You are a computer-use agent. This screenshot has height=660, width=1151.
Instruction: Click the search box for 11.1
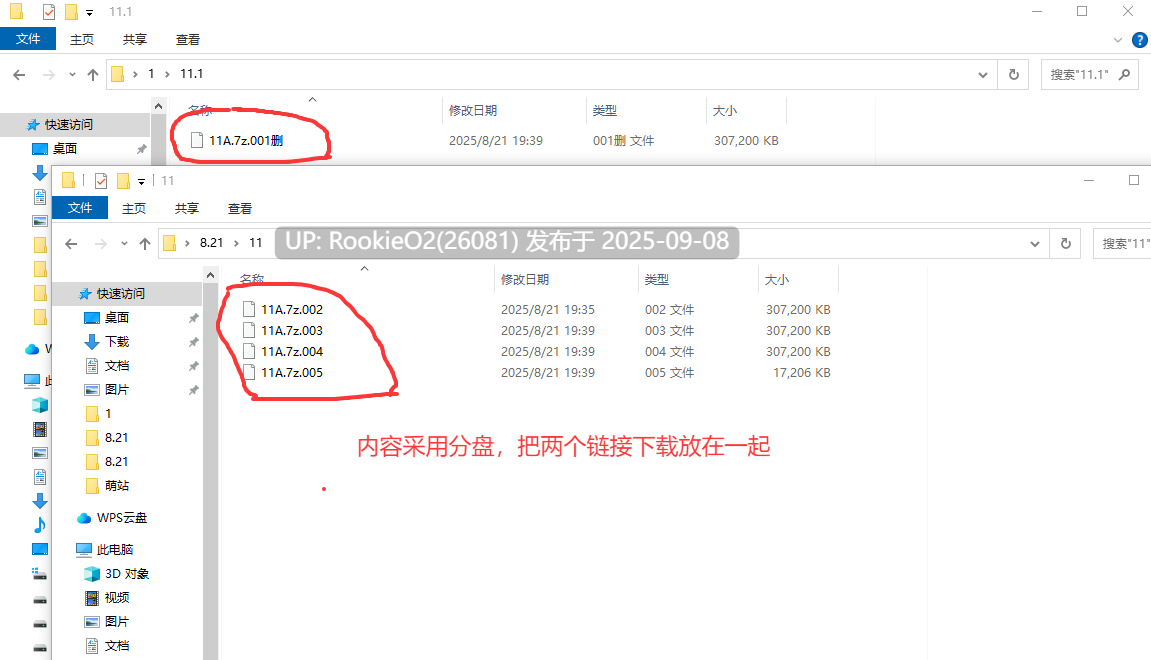point(1089,74)
